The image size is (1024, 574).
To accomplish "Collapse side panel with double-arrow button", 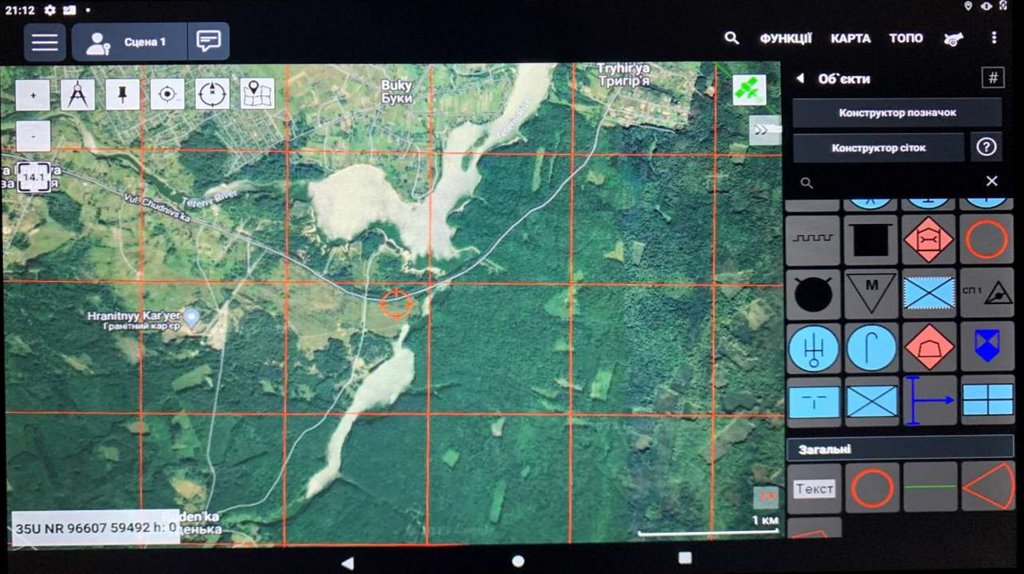I will [765, 129].
